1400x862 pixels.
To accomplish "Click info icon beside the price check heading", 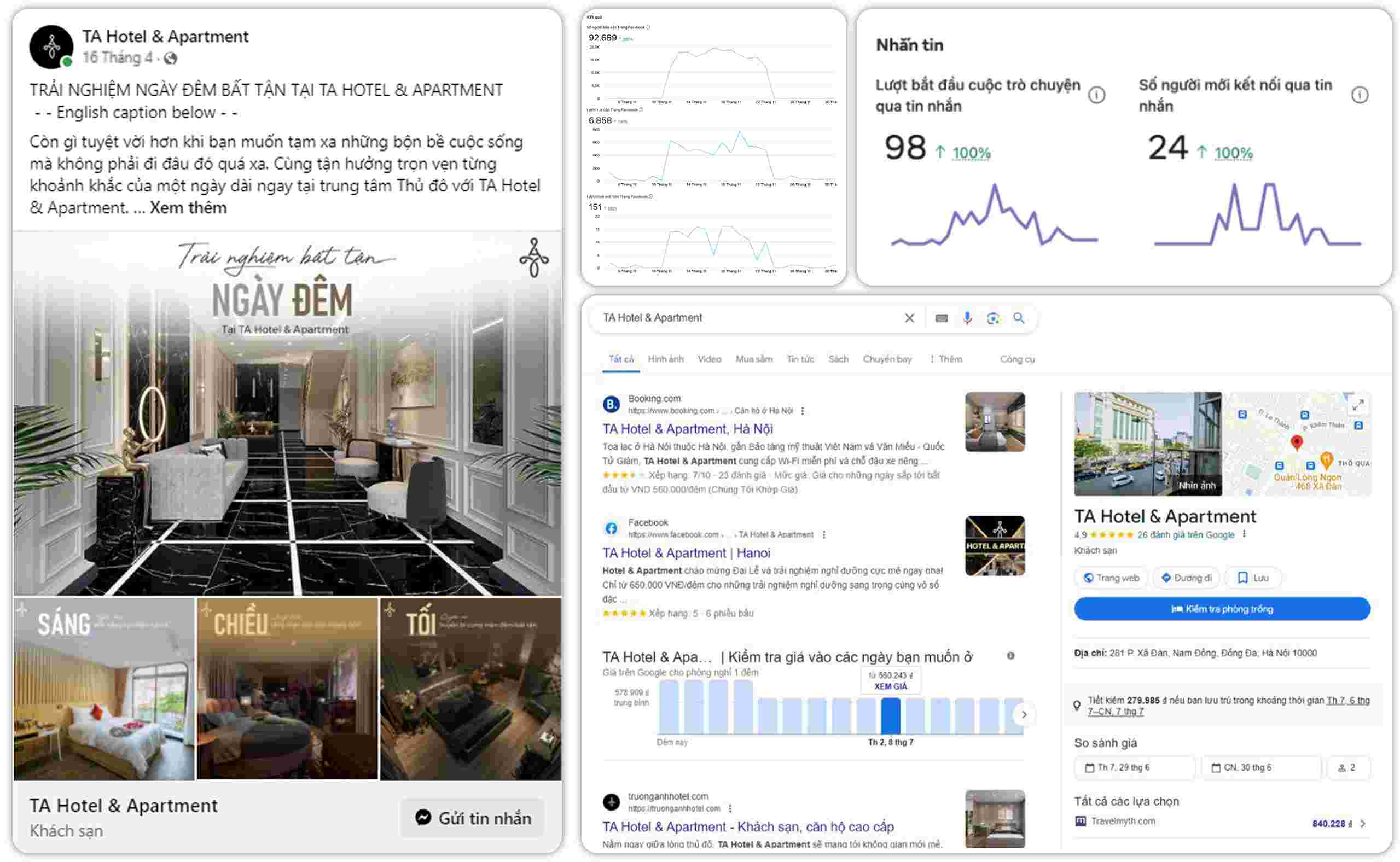I will click(x=1010, y=656).
